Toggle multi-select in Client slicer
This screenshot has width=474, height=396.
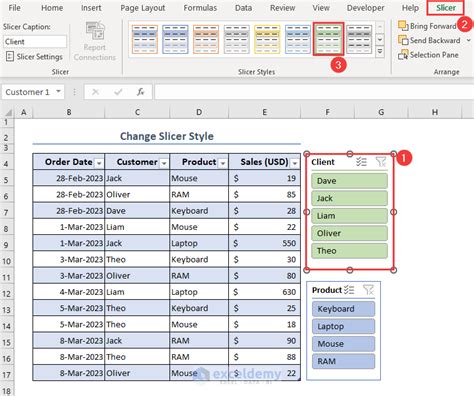pyautogui.click(x=361, y=162)
